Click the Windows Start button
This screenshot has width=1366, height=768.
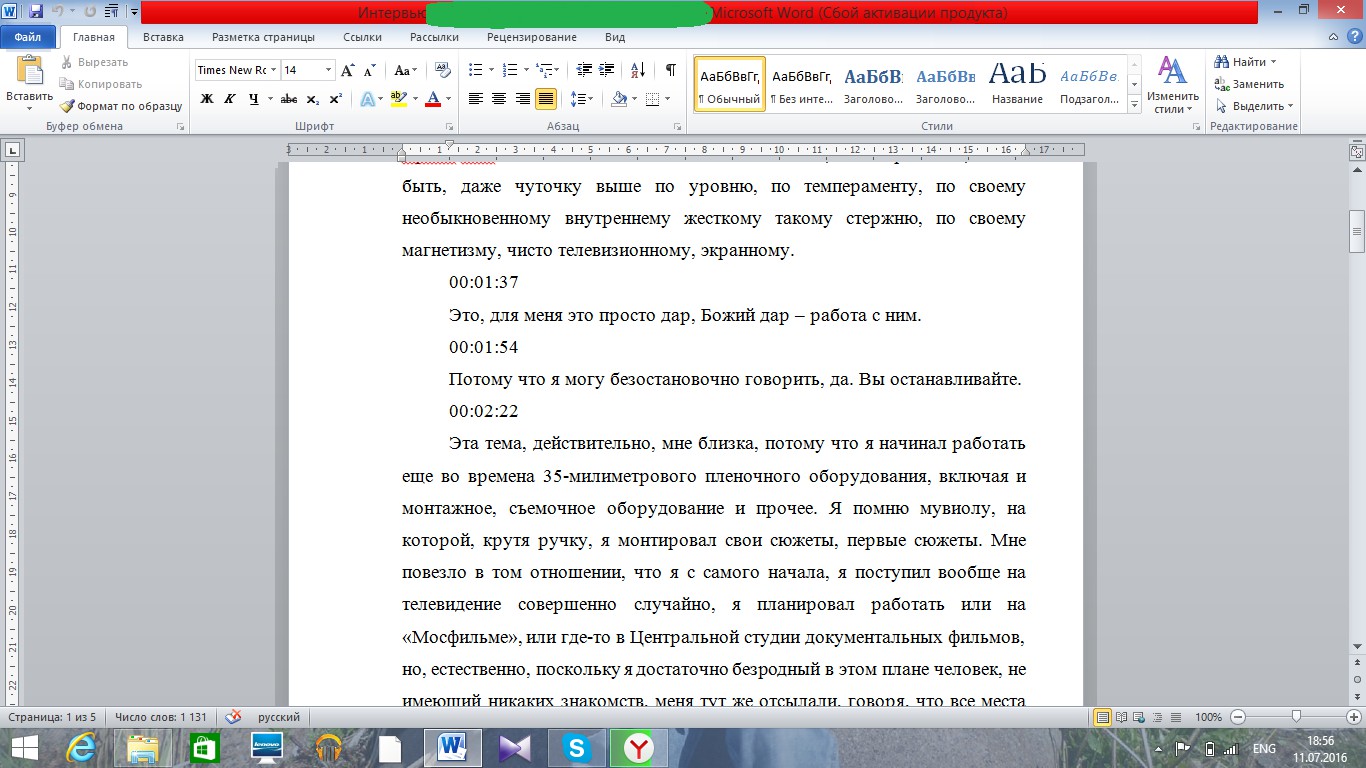25,748
